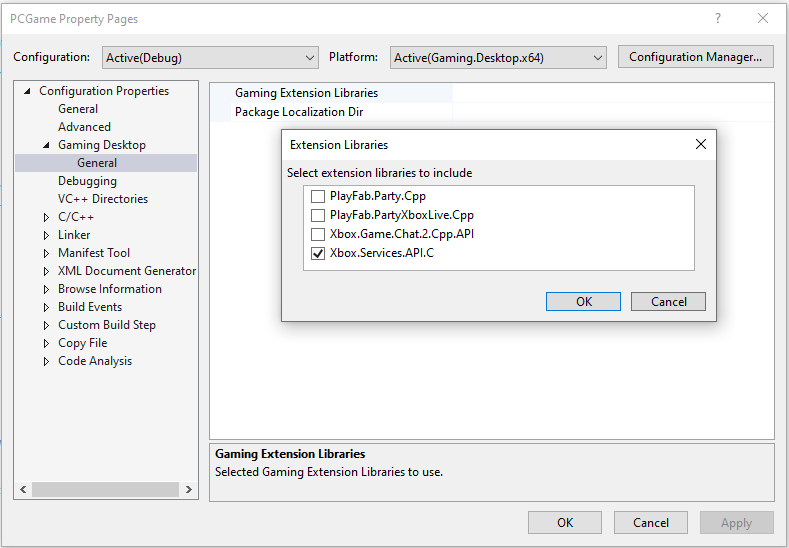Image resolution: width=789 pixels, height=548 pixels.
Task: Expand the Build Events node arrow
Action: coord(47,307)
